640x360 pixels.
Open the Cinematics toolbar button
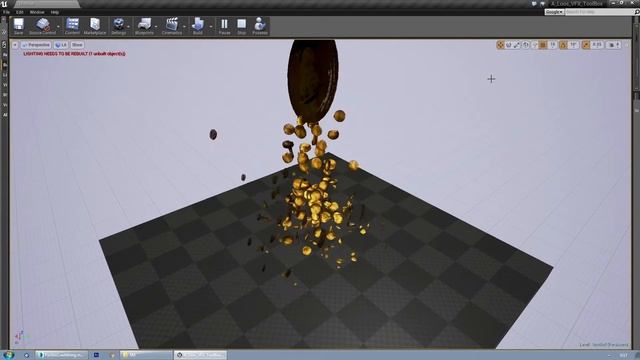172,26
